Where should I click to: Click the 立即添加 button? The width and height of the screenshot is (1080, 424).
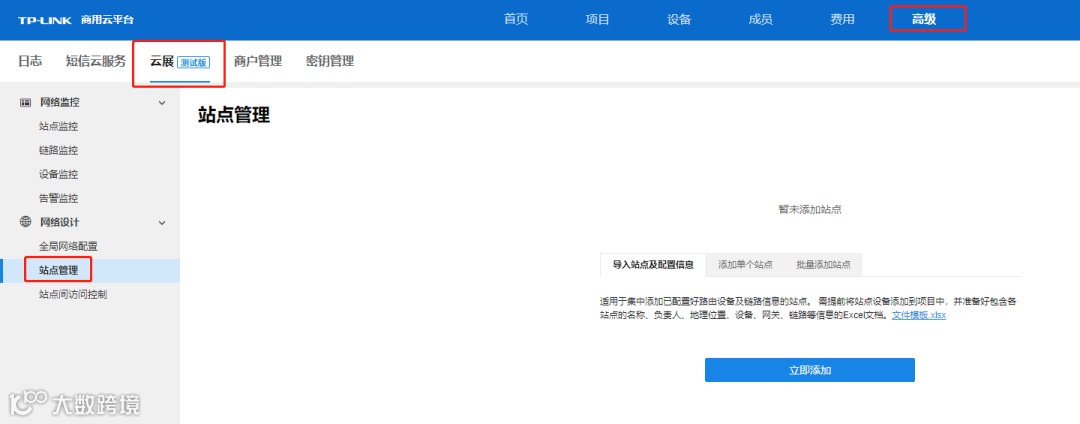[809, 370]
